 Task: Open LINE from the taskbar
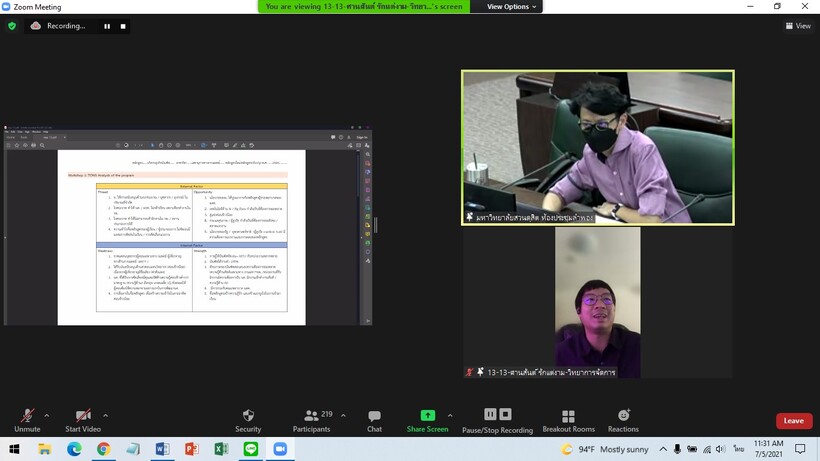(x=250, y=449)
